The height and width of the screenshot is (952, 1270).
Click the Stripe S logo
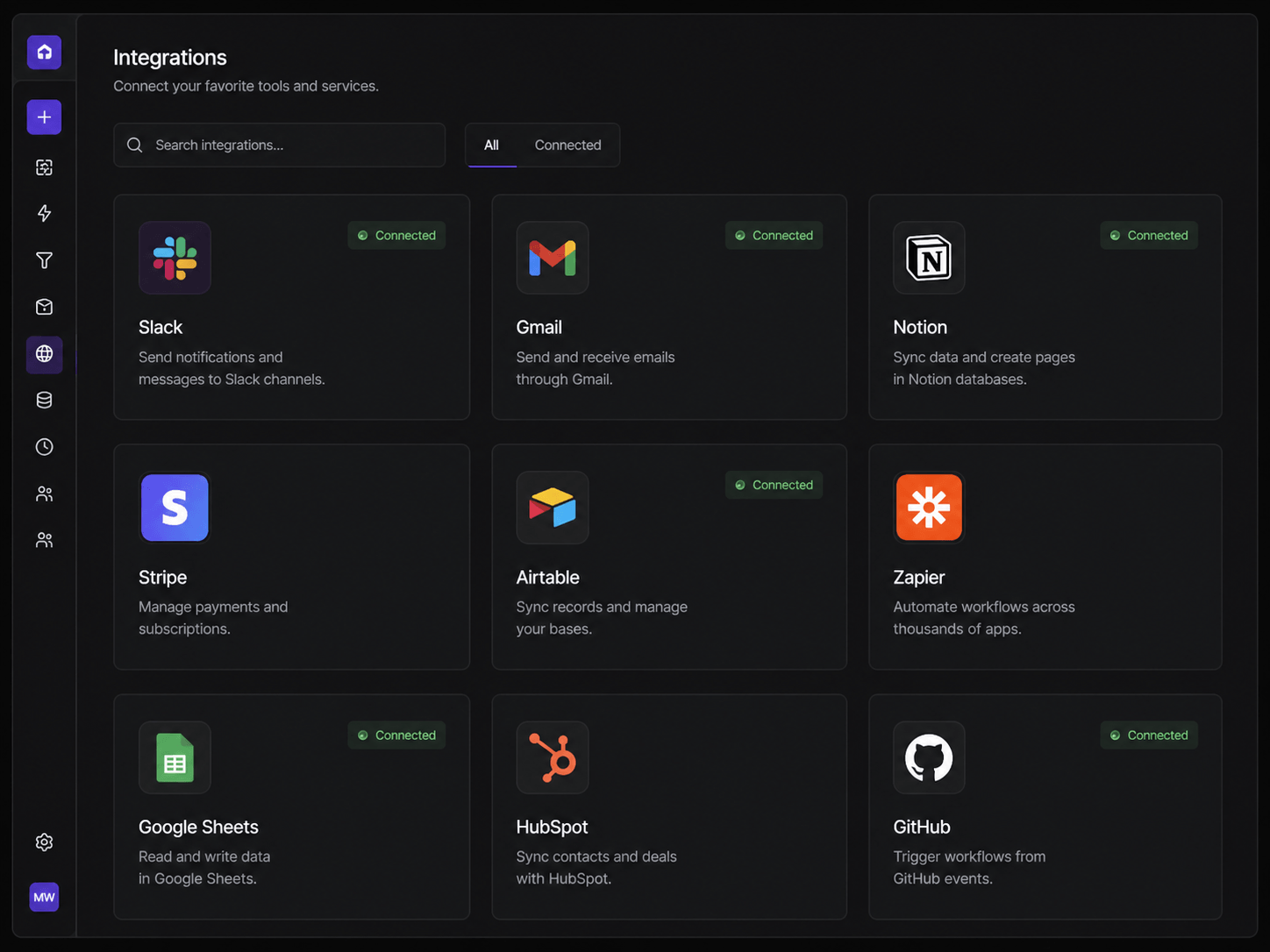(175, 508)
